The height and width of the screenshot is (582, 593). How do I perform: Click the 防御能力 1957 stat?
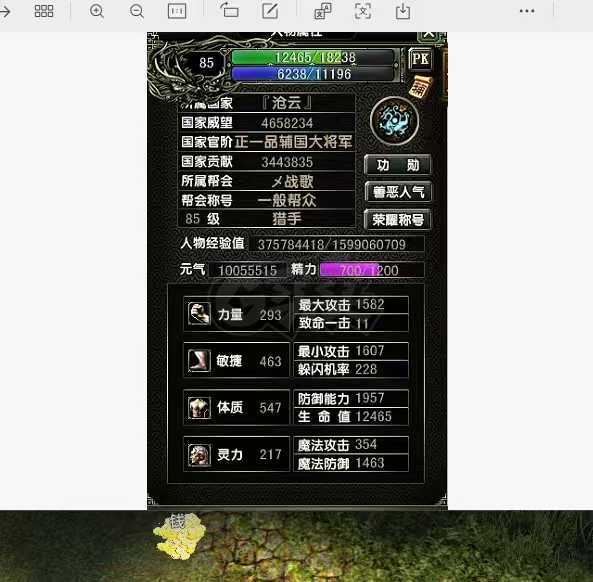point(351,398)
